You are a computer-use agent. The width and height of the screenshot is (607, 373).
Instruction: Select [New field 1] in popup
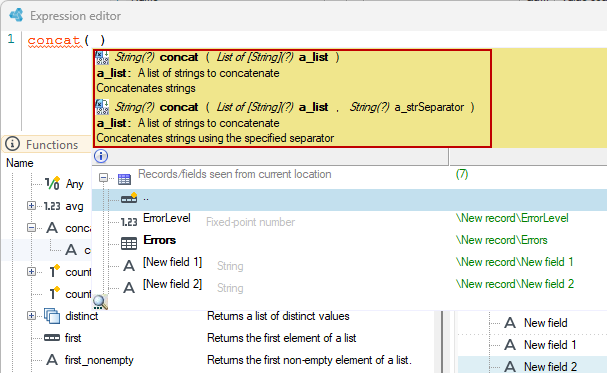click(172, 262)
